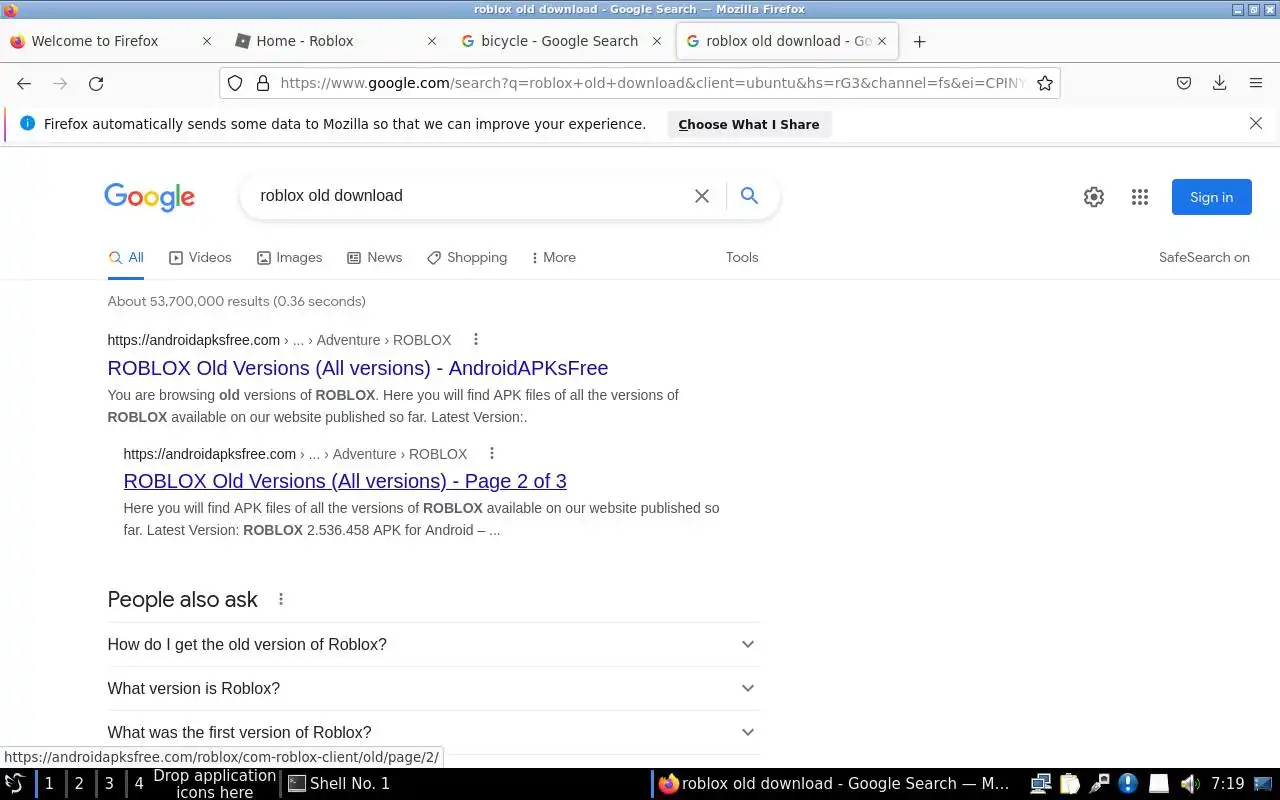
Task: Open People also ask options menu
Action: coord(281,600)
